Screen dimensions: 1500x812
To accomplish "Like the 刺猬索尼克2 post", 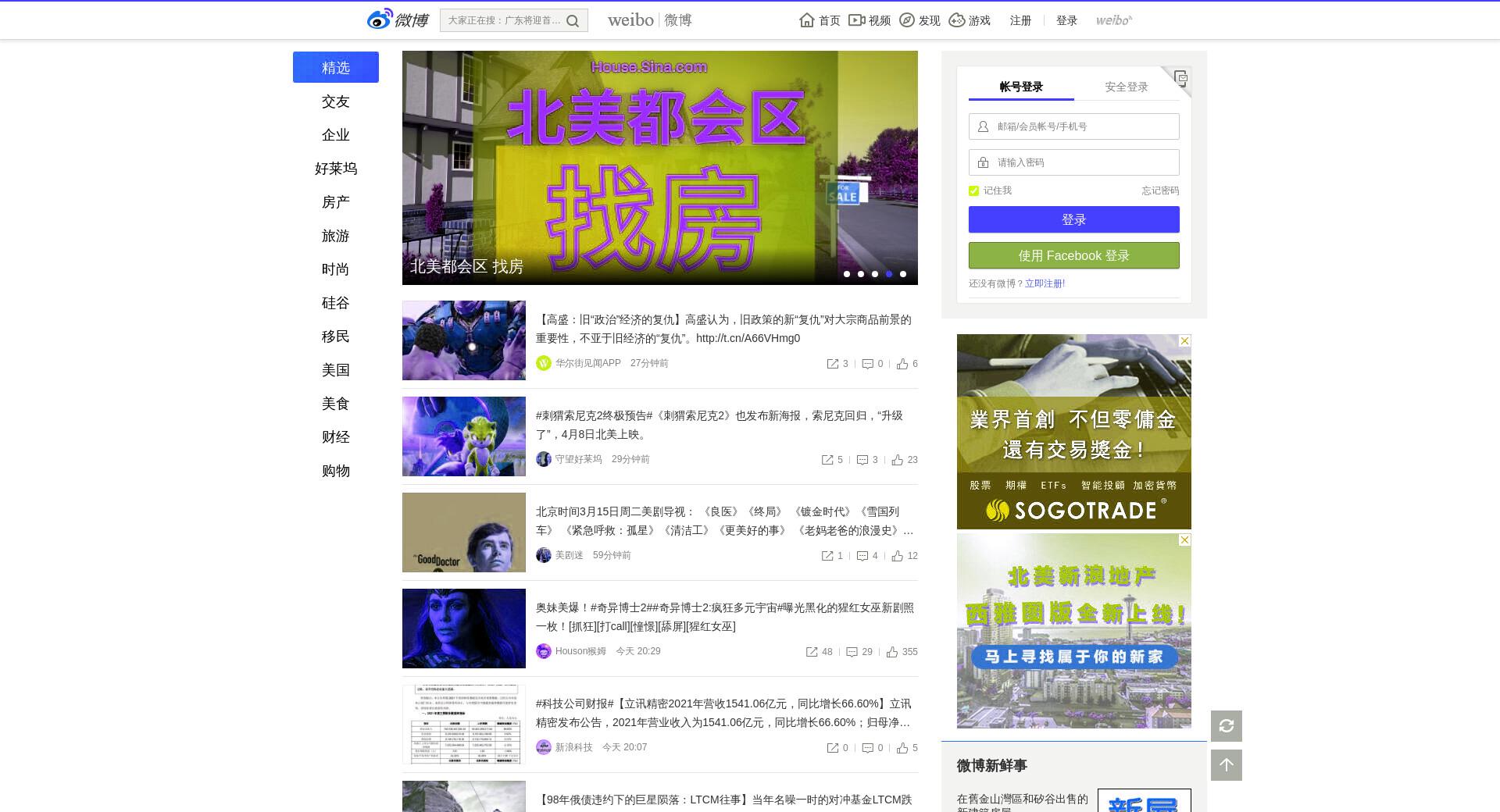I will (x=898, y=460).
